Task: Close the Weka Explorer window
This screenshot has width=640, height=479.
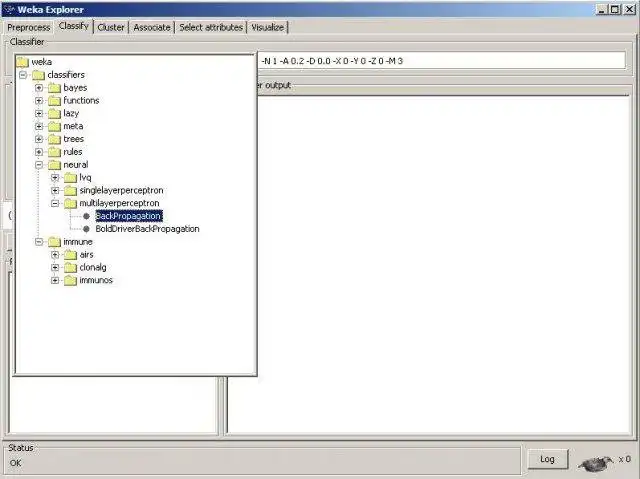Action: point(629,9)
